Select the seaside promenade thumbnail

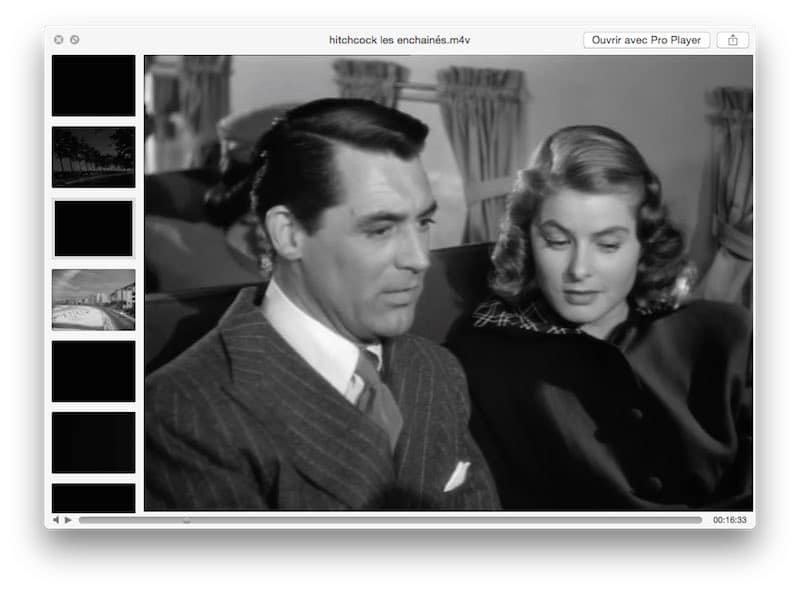point(93,300)
